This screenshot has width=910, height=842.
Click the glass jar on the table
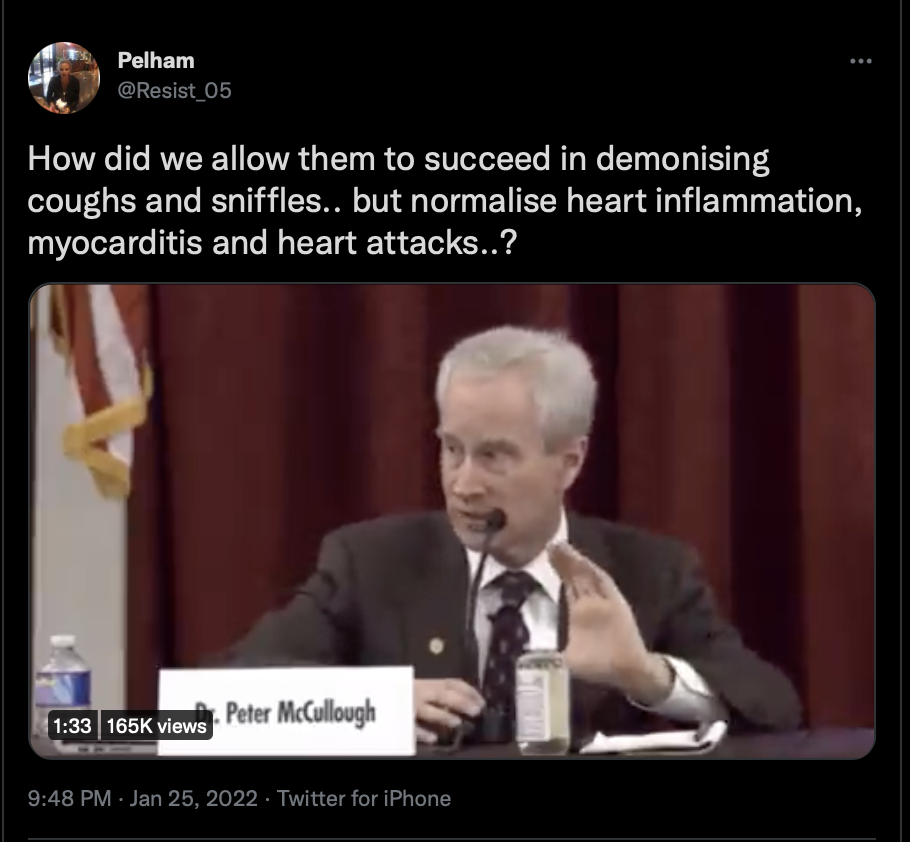542,703
